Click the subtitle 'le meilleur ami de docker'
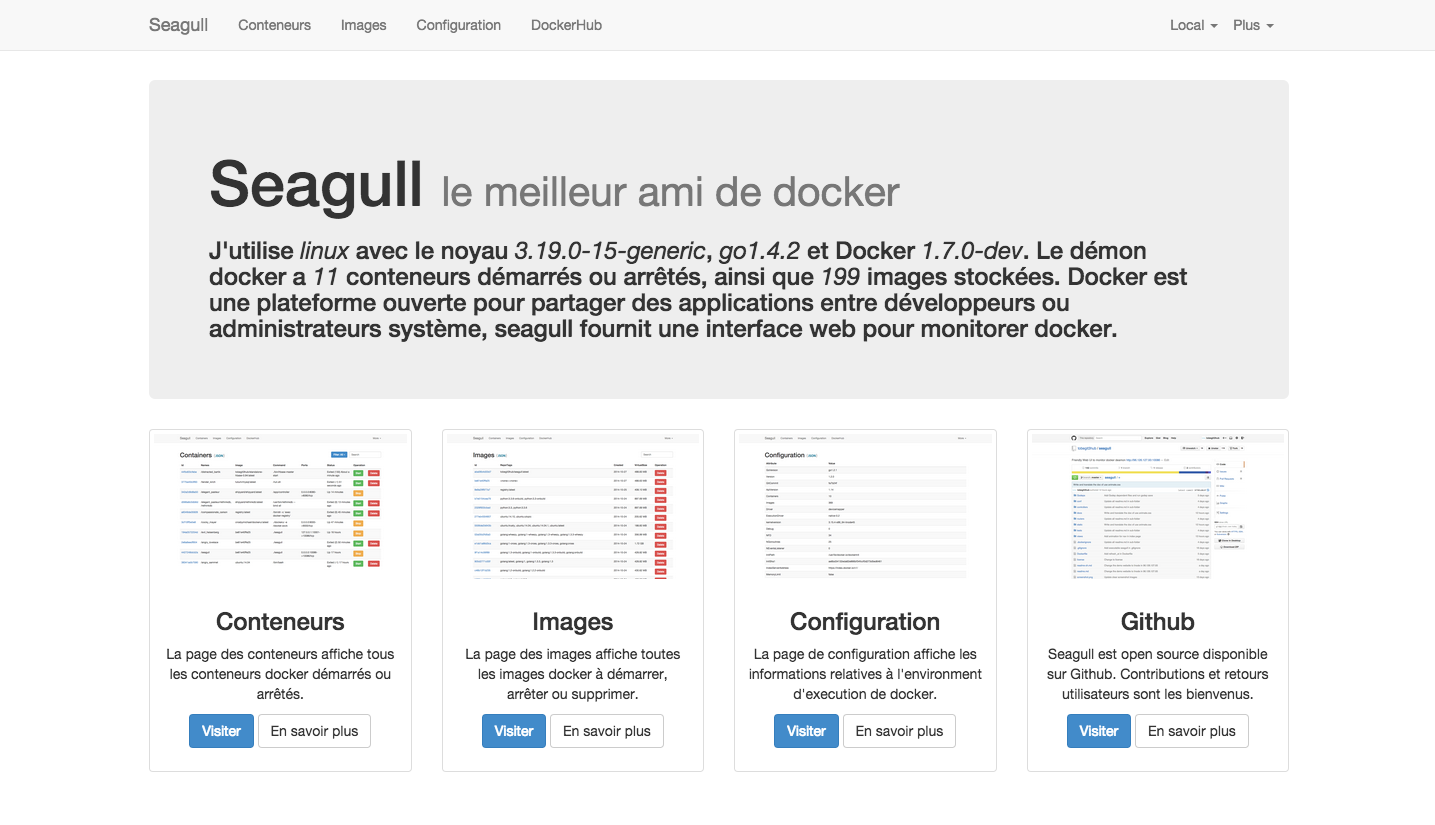 pos(670,192)
